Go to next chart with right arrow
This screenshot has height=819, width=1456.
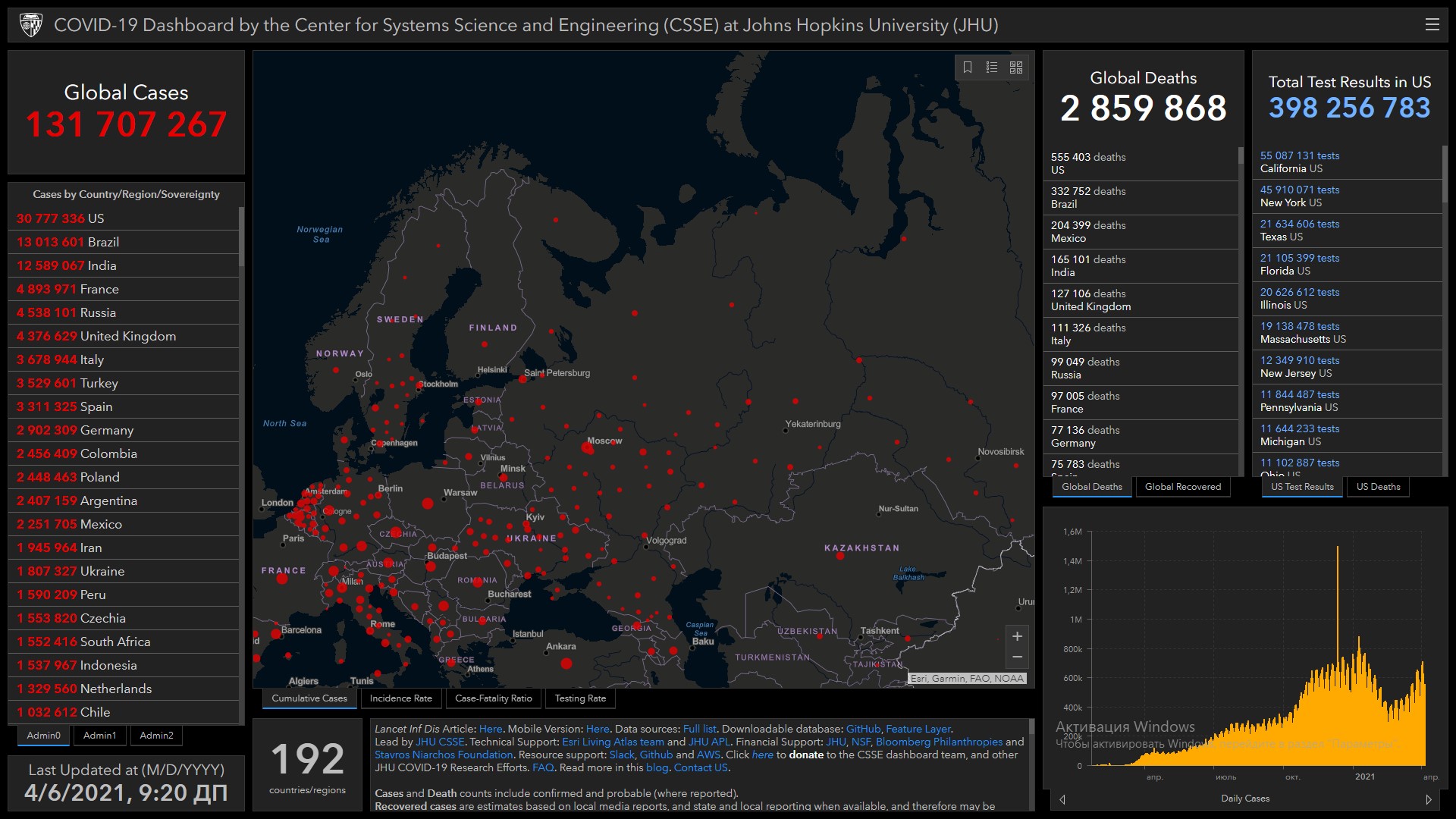point(1429,799)
